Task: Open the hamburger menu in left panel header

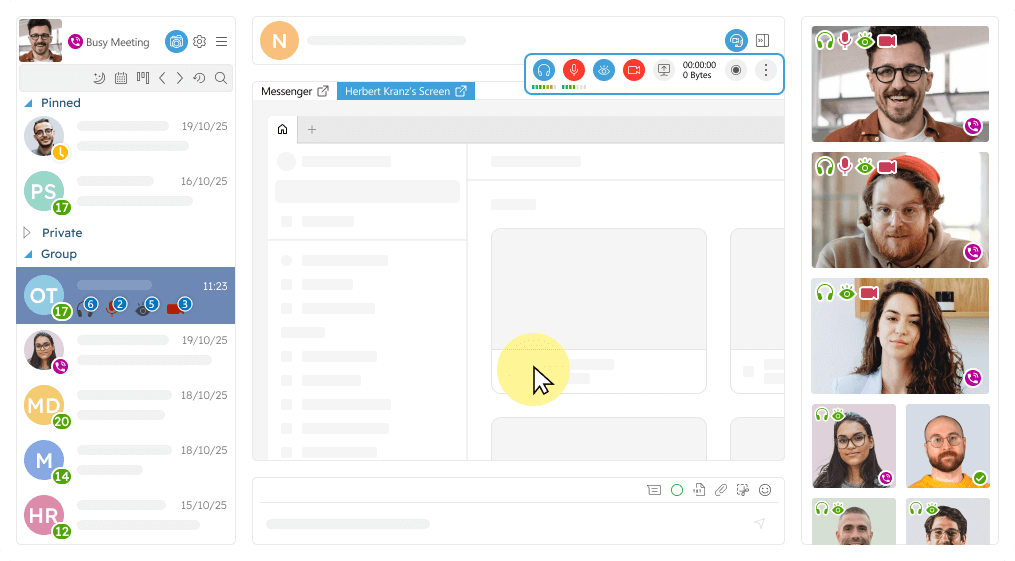Action: click(221, 41)
